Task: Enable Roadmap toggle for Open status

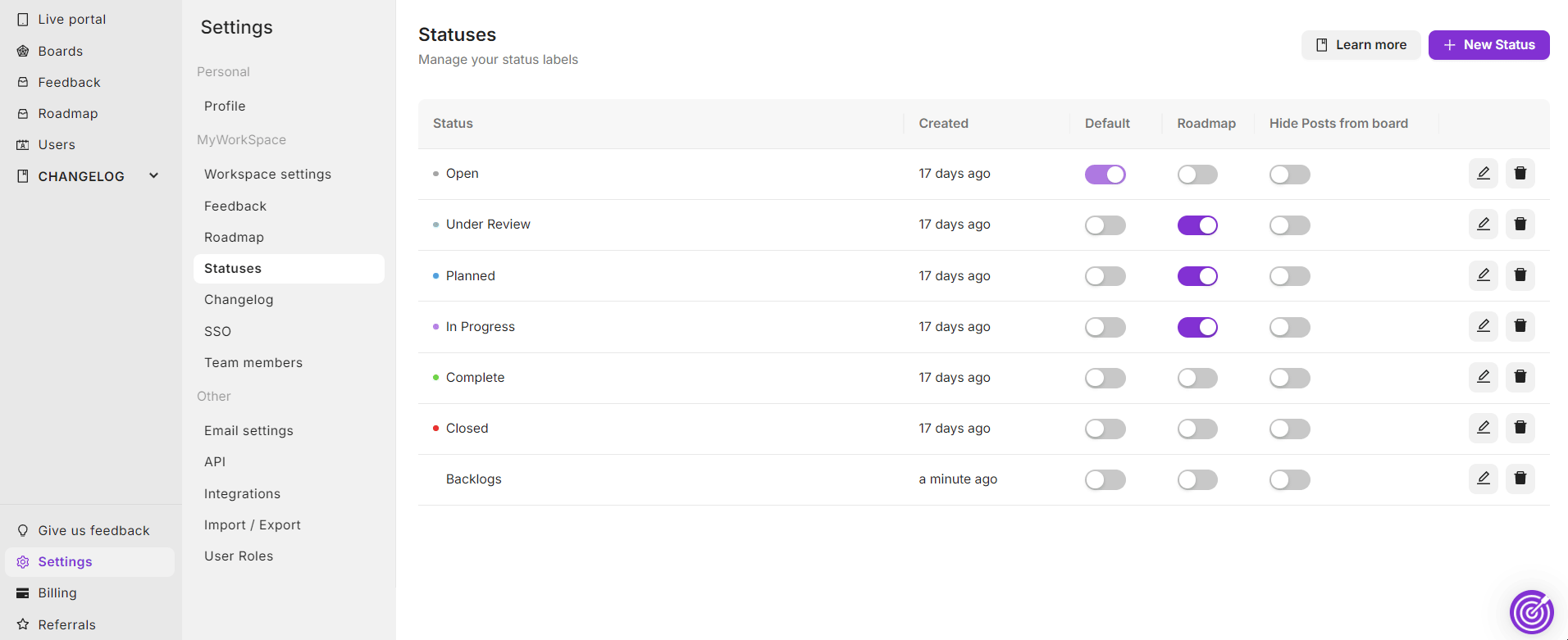Action: pos(1197,175)
